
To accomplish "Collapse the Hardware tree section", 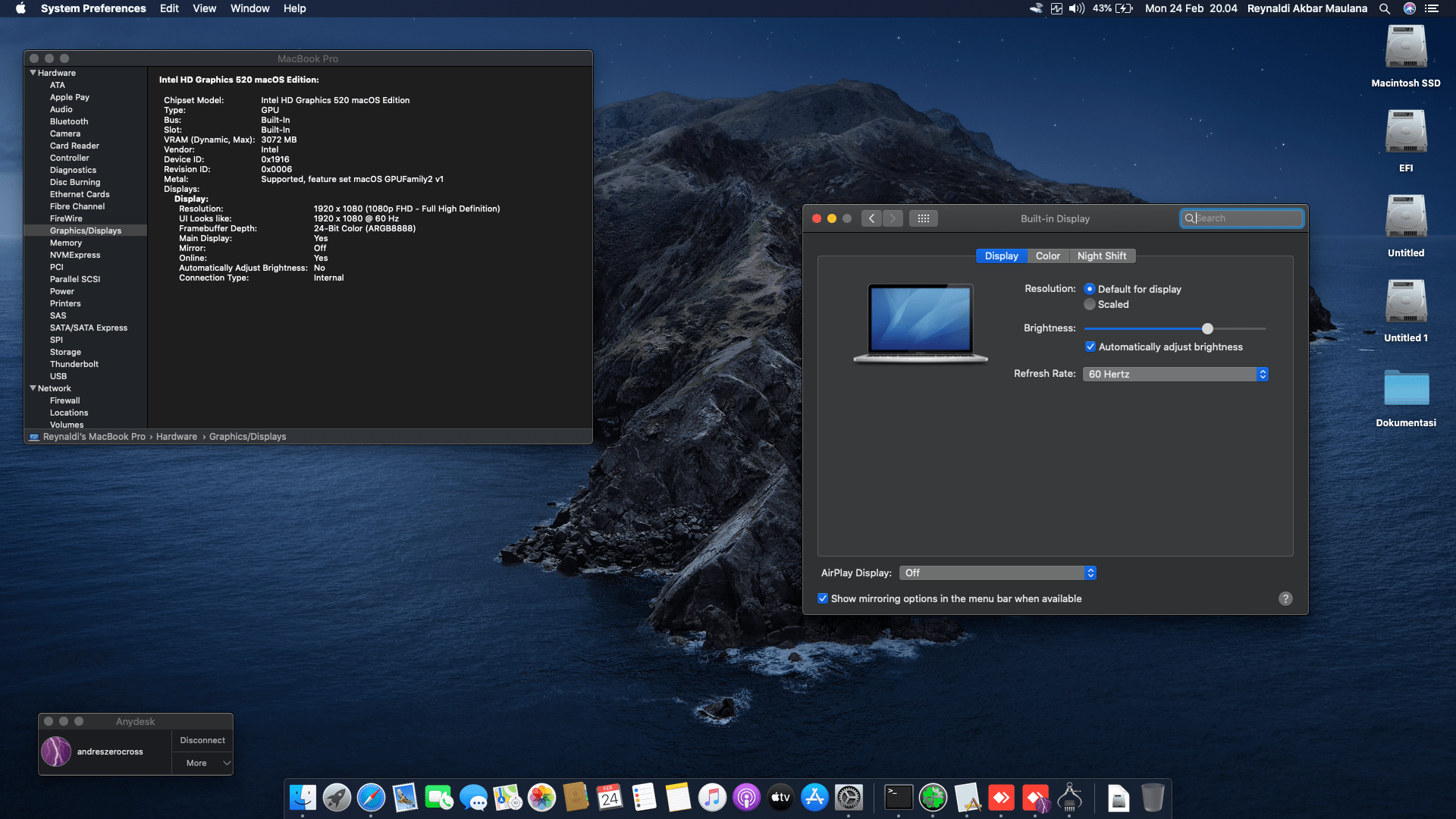I will (33, 73).
